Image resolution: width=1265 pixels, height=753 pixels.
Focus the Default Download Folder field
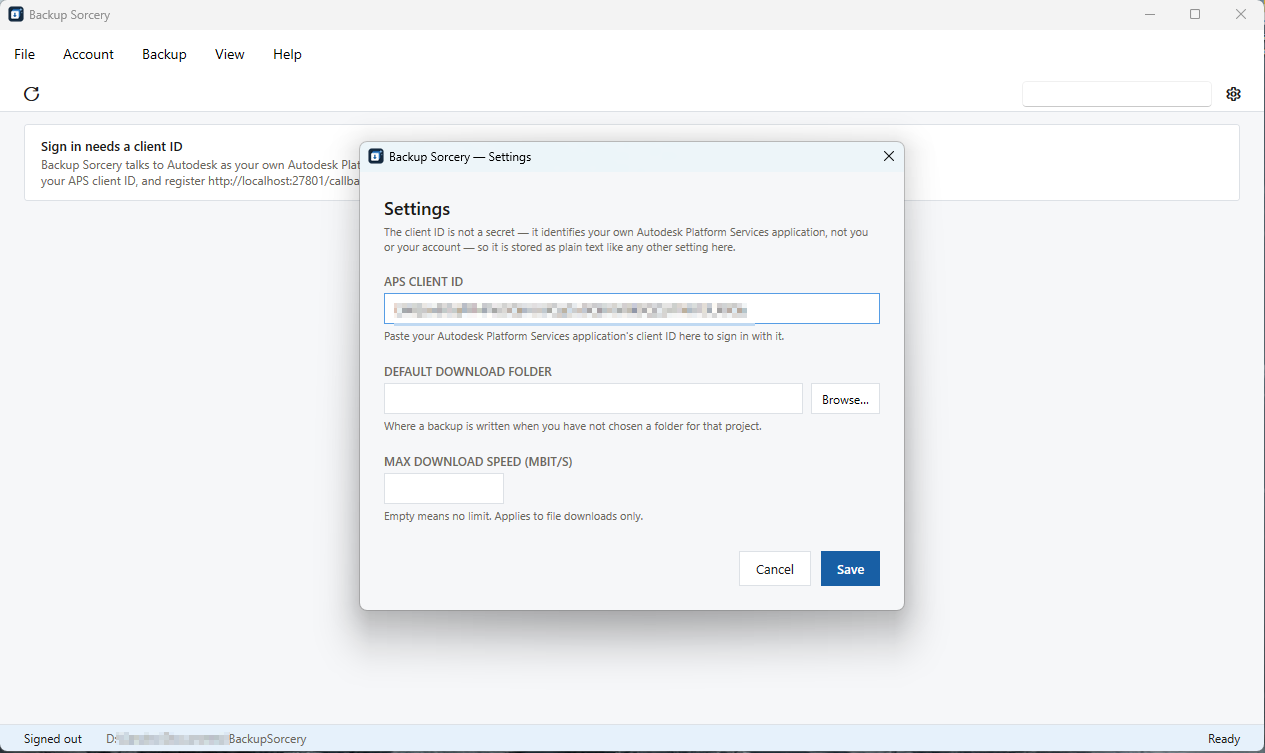point(593,399)
